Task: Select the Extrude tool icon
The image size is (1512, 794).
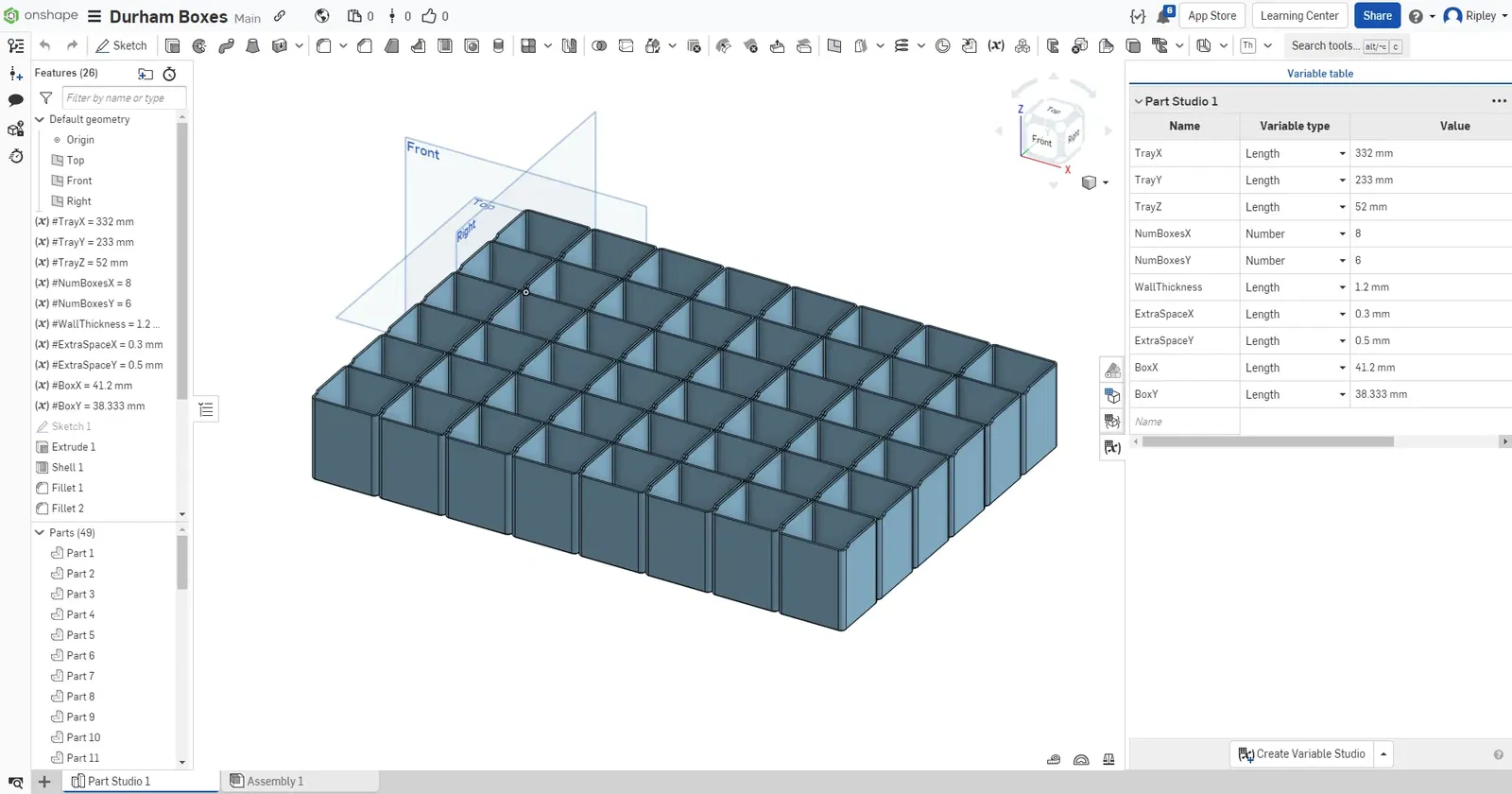Action: tap(172, 45)
